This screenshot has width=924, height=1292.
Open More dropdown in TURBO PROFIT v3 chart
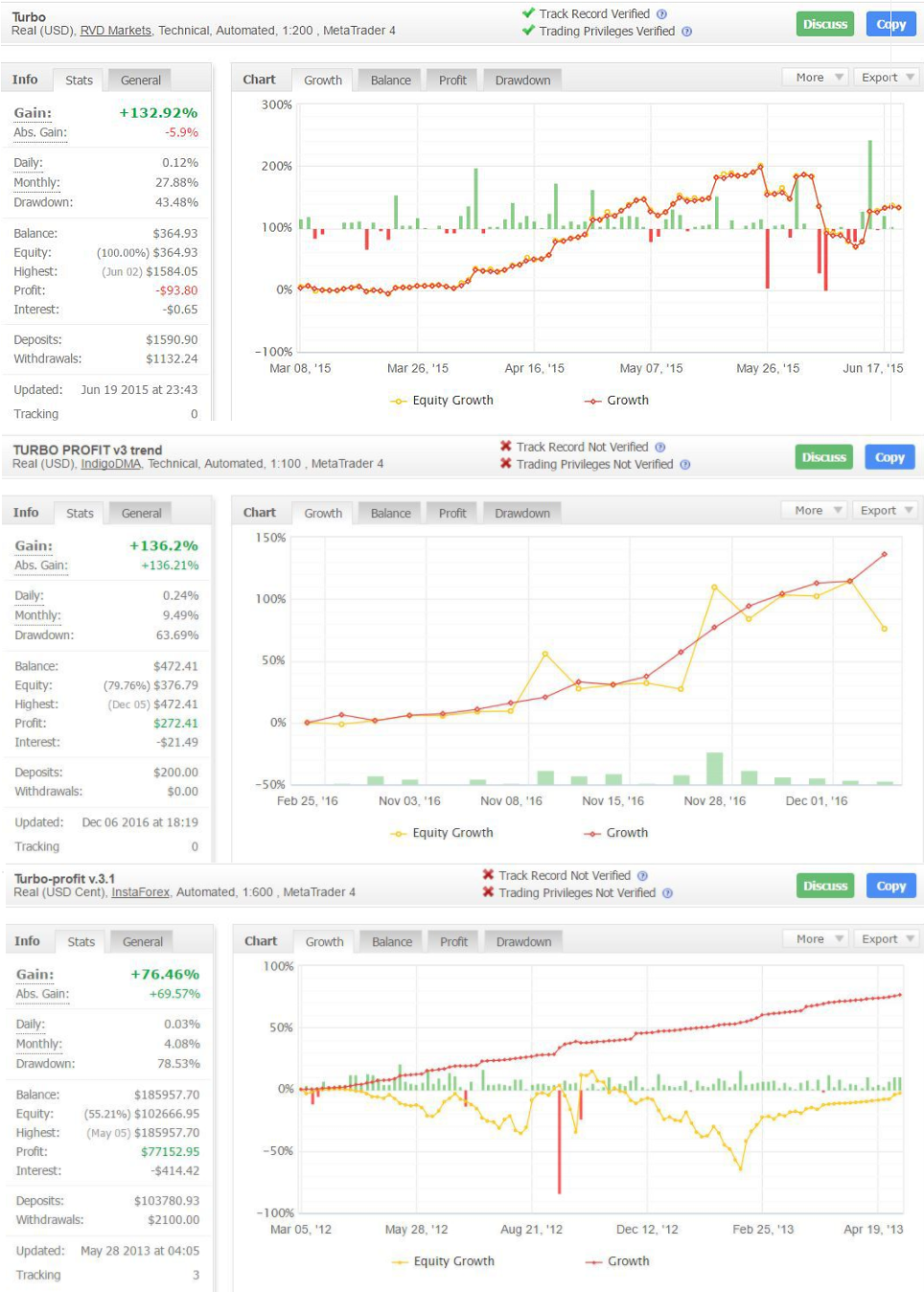coord(815,511)
